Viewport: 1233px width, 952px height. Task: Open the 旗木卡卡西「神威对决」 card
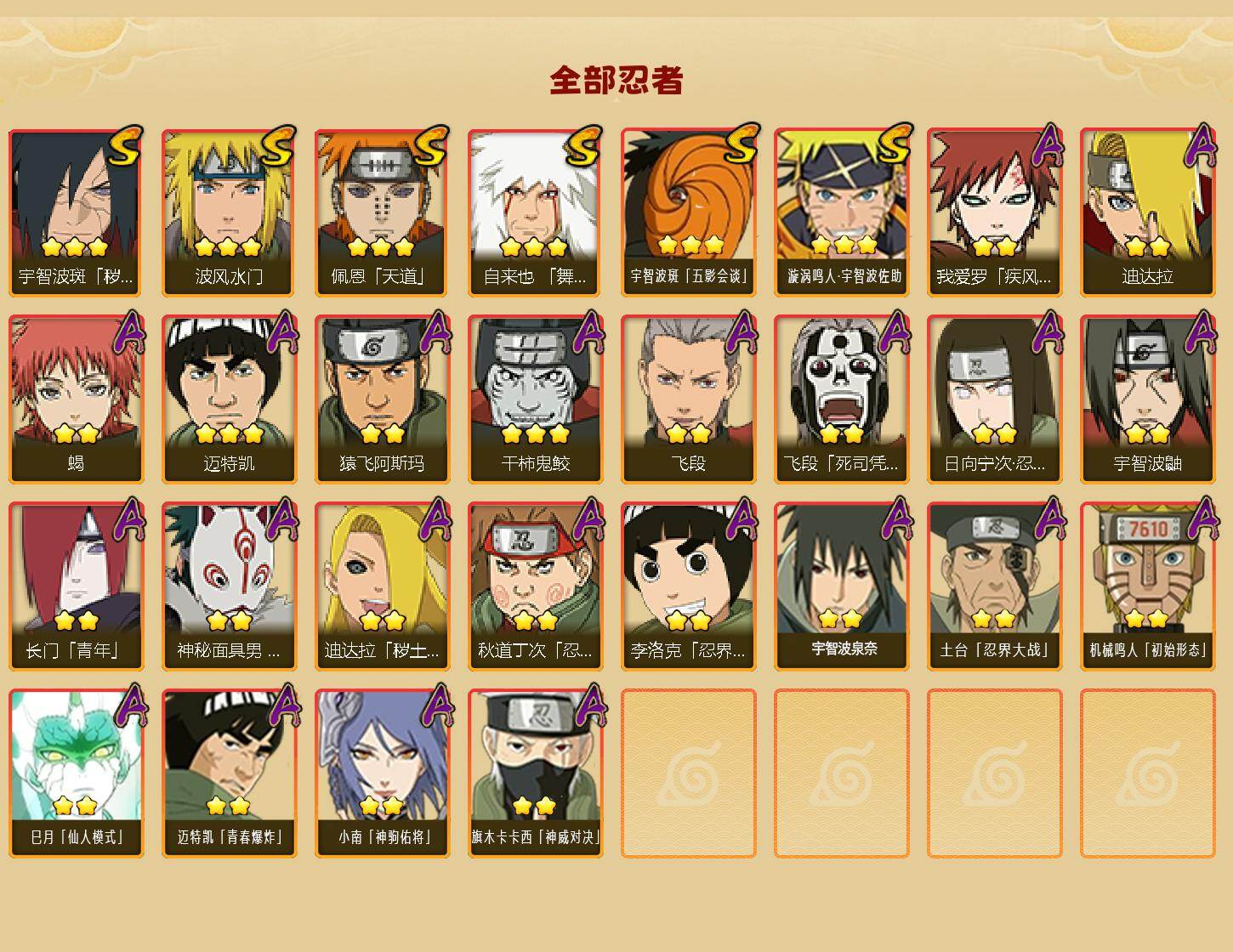(x=536, y=773)
